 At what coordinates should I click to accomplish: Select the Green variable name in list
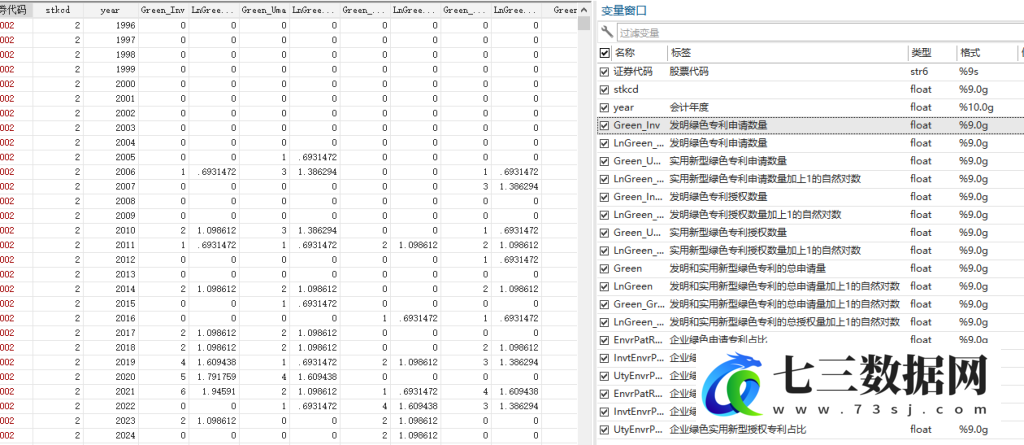coord(628,269)
